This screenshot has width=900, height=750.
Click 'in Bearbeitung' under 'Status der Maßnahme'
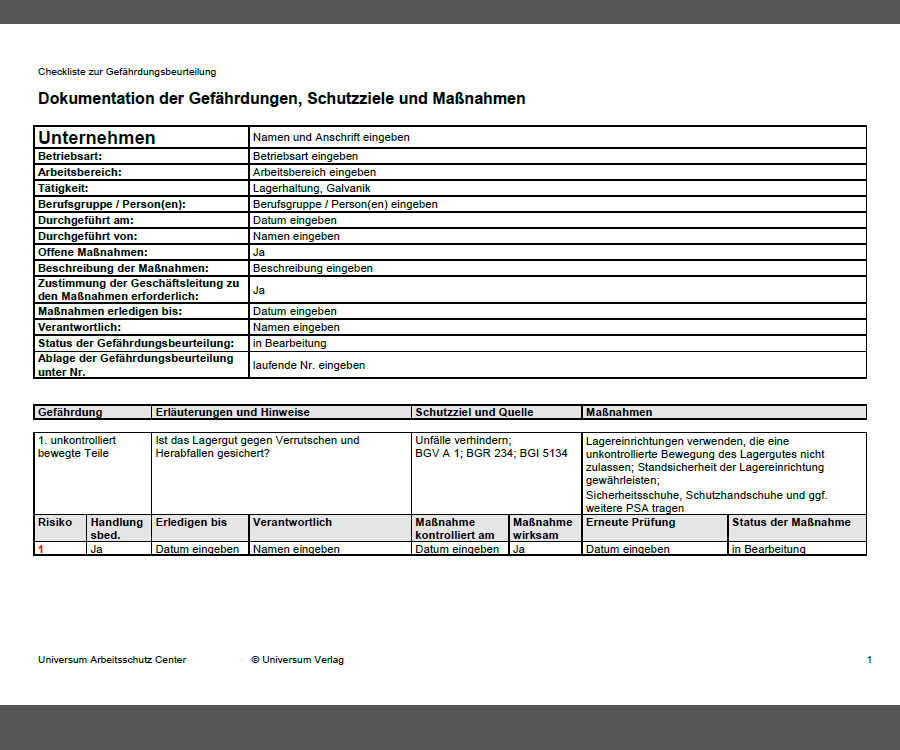(x=769, y=549)
